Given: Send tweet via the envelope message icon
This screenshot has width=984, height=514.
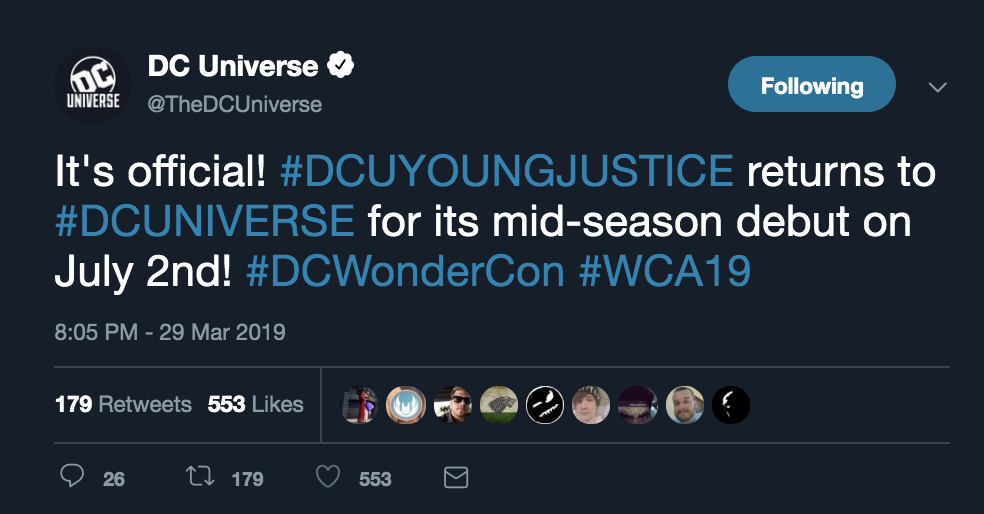Looking at the screenshot, I should tap(455, 477).
